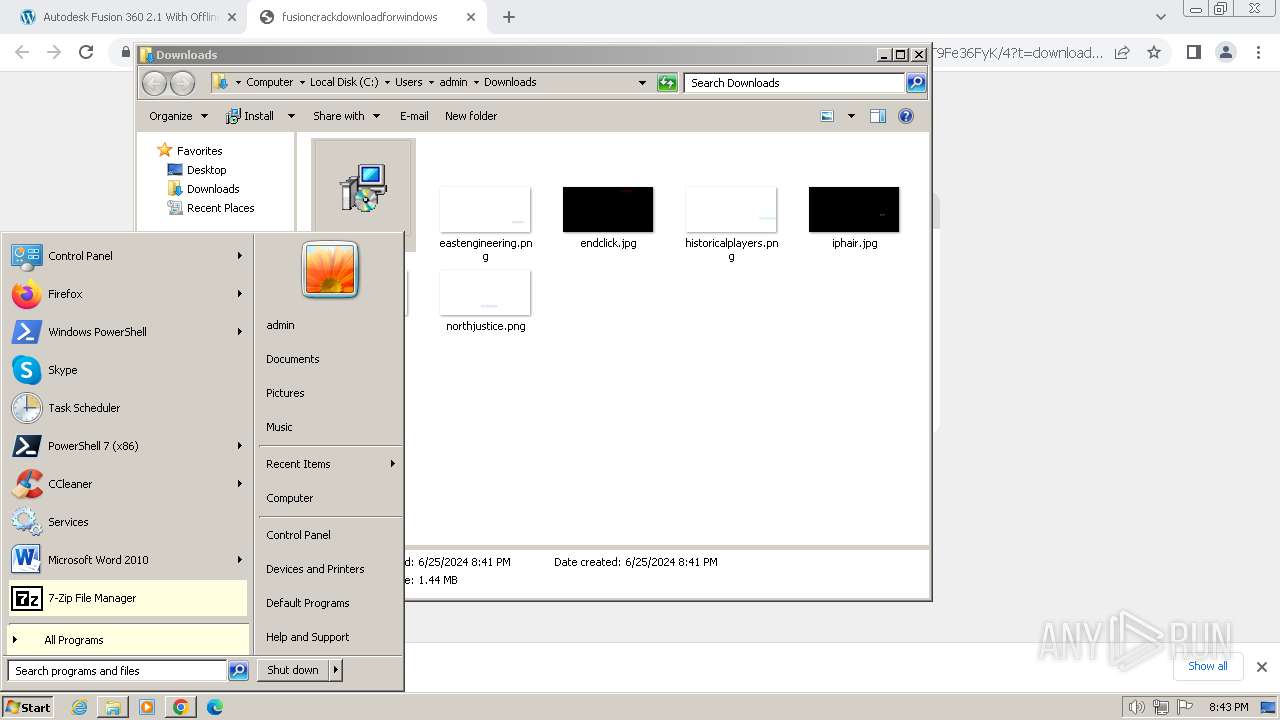Open the Organize dropdown menu

(x=179, y=116)
